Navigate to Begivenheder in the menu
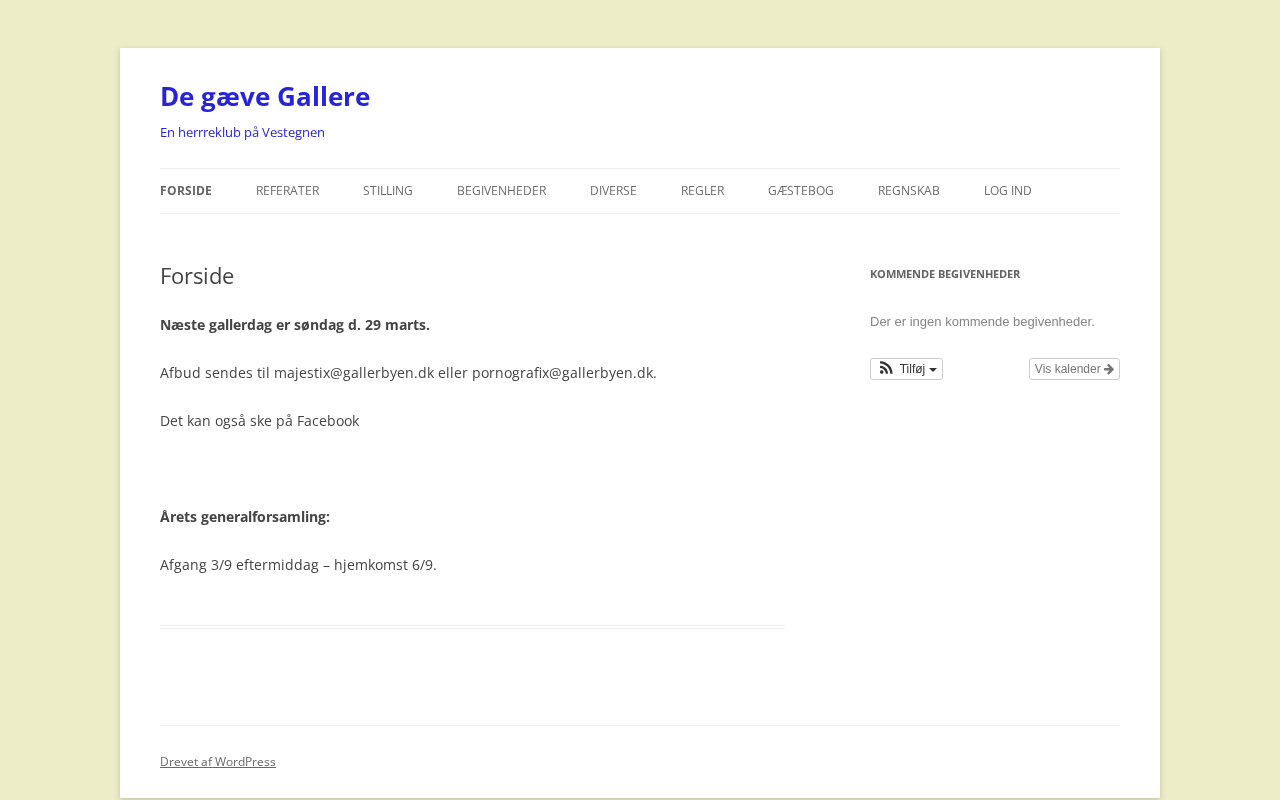This screenshot has height=800, width=1280. [501, 191]
